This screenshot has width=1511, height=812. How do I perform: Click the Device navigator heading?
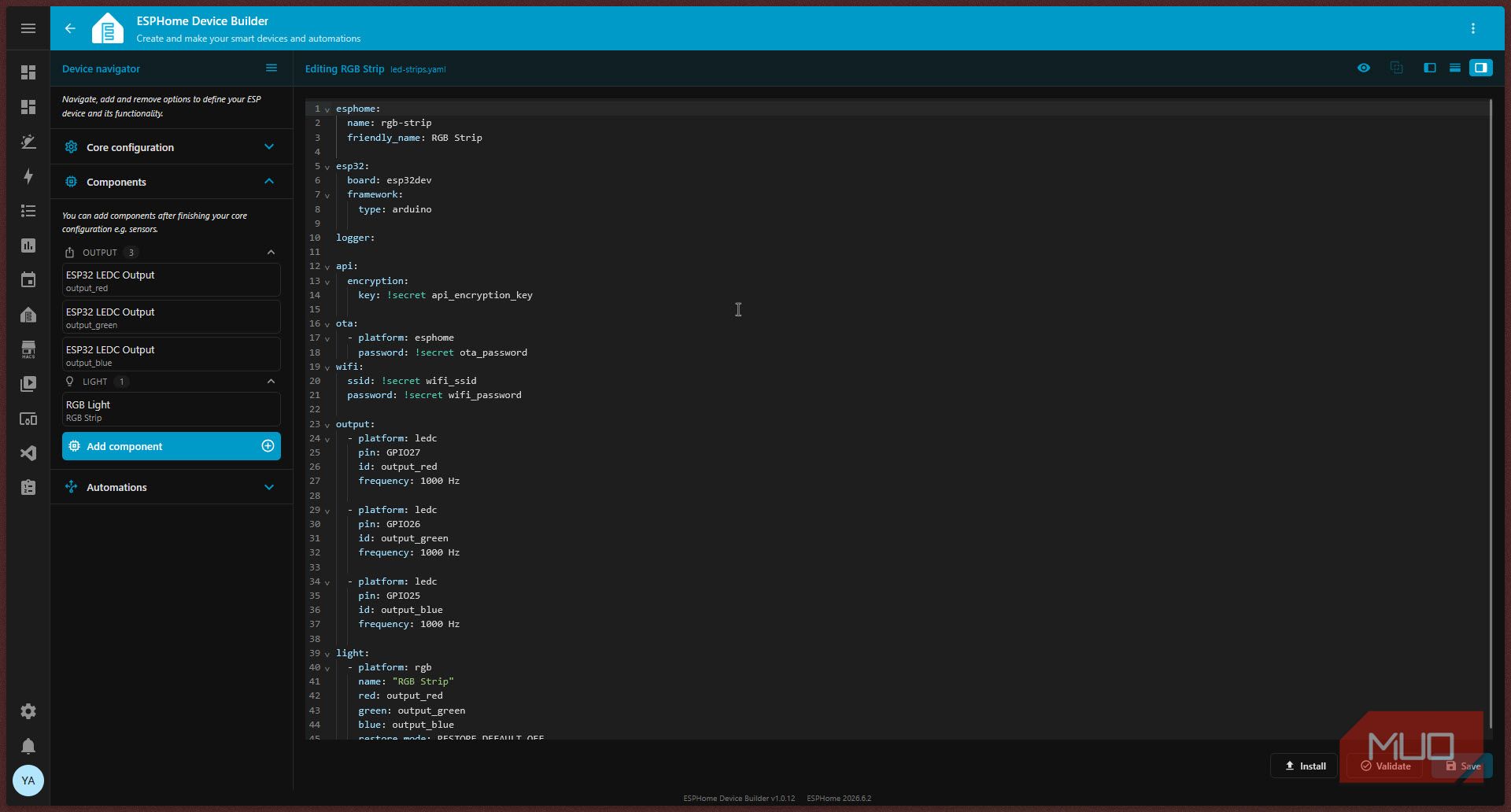(x=101, y=68)
